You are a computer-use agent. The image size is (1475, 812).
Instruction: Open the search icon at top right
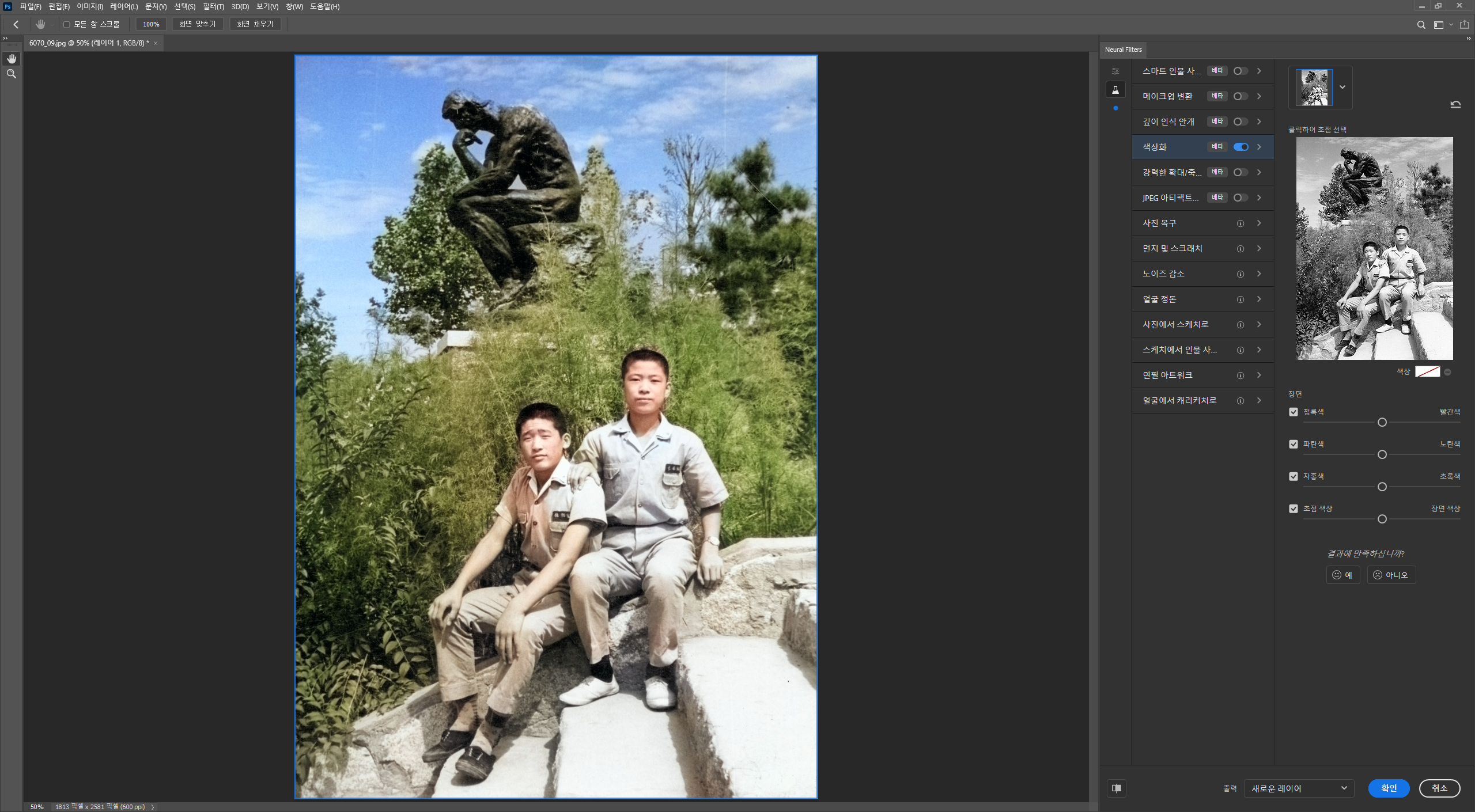[x=1421, y=25]
